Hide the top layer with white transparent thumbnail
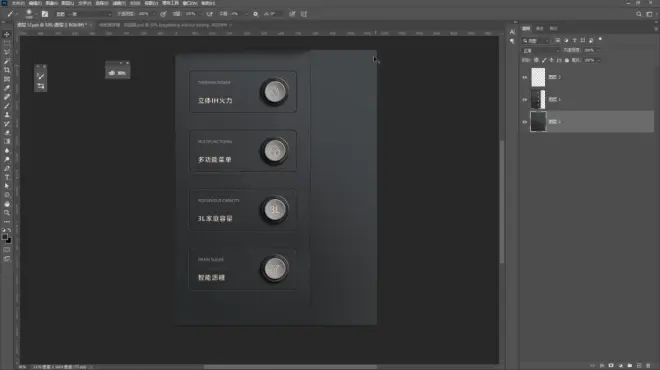 coord(524,77)
